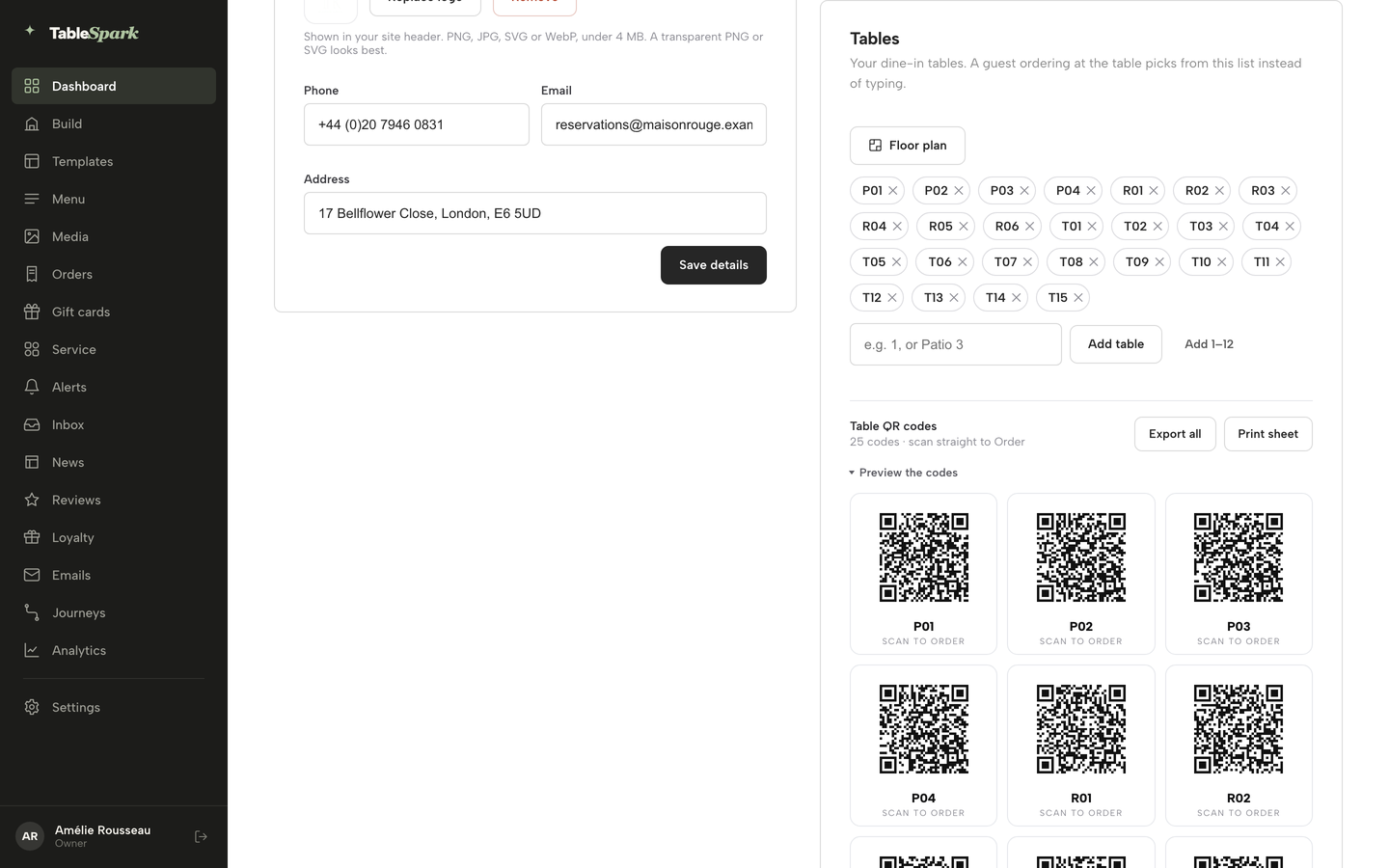Open the Build section icon in sidebar
The width and height of the screenshot is (1389, 868).
pyautogui.click(x=32, y=123)
